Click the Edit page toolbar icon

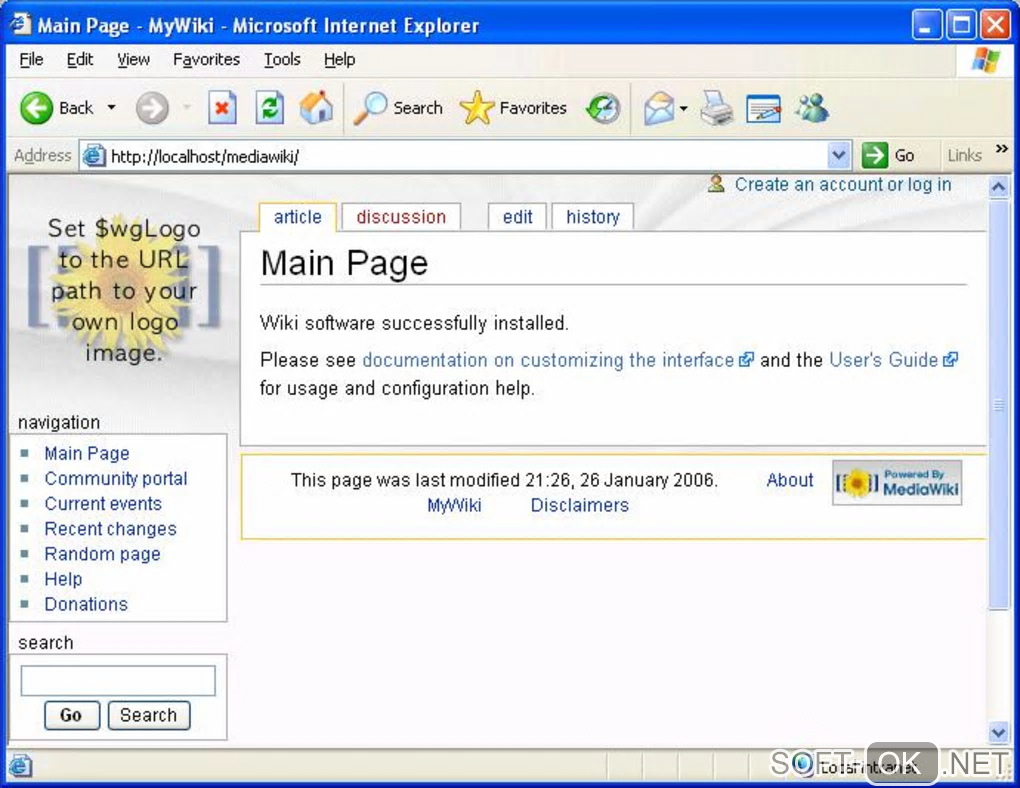coord(764,109)
